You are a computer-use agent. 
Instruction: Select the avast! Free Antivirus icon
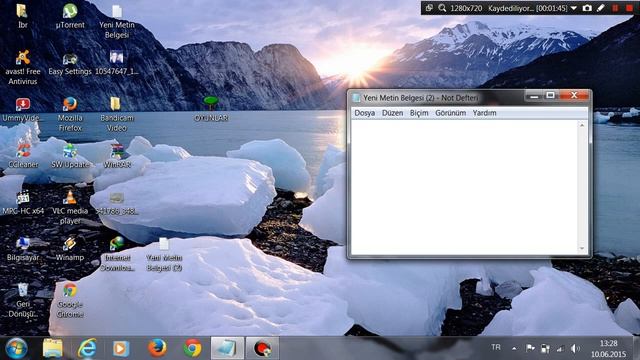pyautogui.click(x=23, y=67)
